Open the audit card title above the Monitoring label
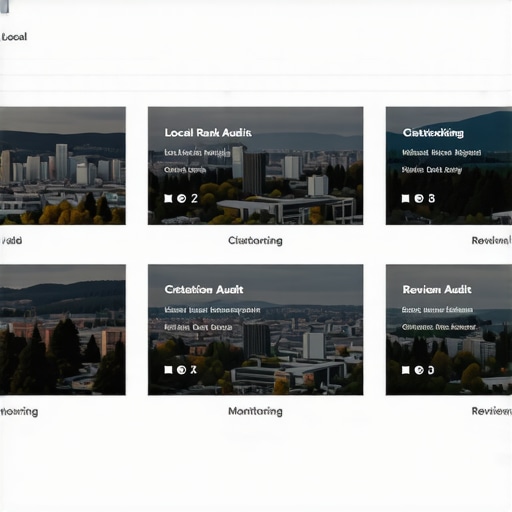 [204, 289]
